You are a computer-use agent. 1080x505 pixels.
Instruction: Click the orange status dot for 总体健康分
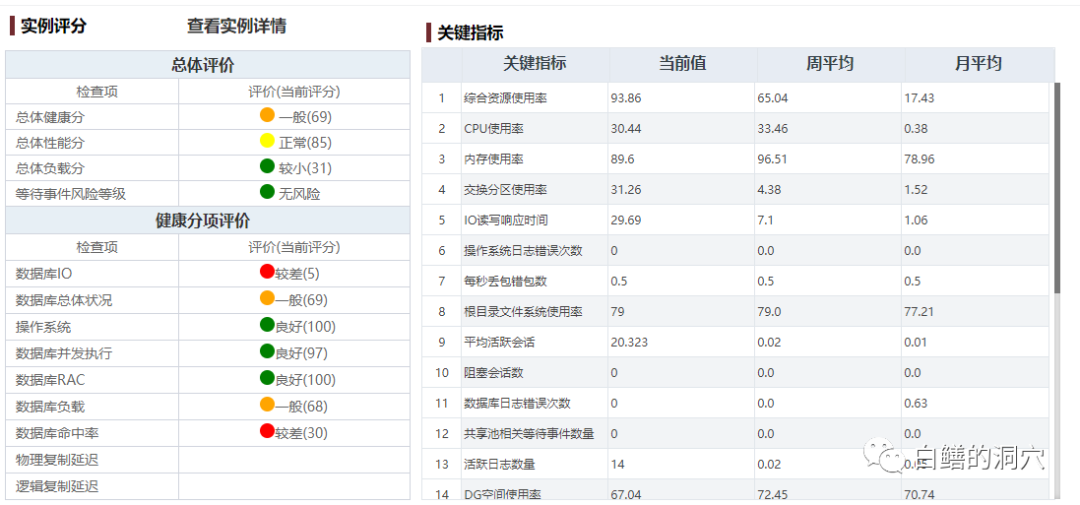(267, 115)
